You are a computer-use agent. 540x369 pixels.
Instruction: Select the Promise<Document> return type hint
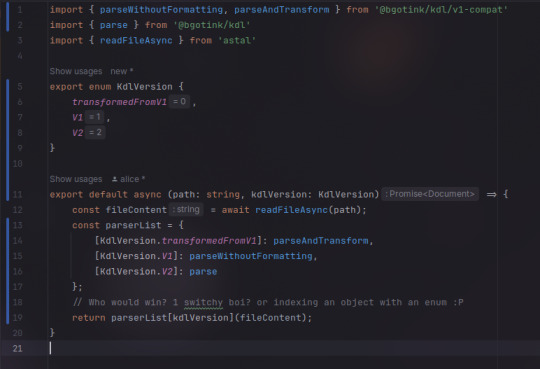tap(430, 194)
